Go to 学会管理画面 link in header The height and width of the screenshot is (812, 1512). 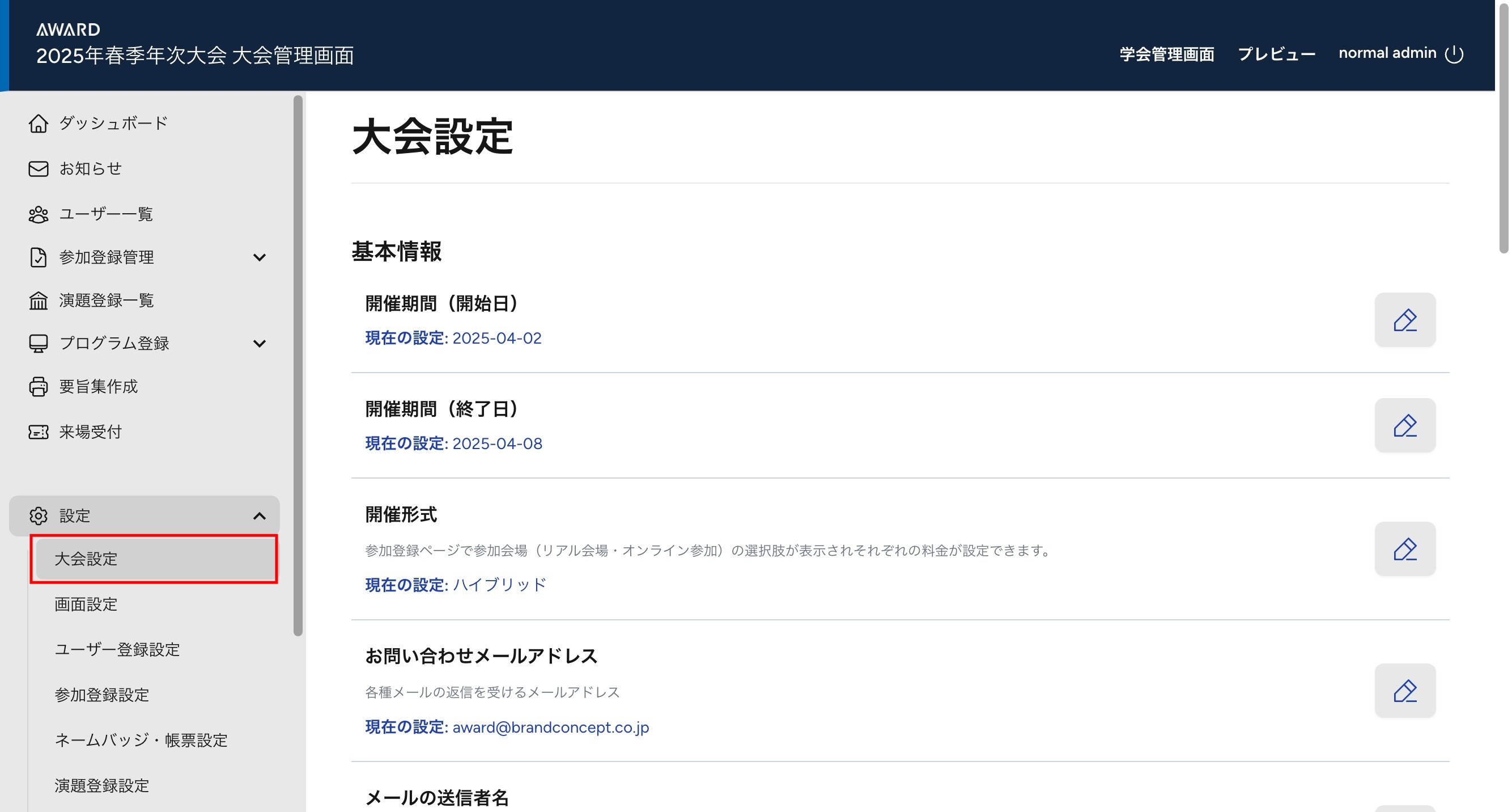[x=1166, y=54]
